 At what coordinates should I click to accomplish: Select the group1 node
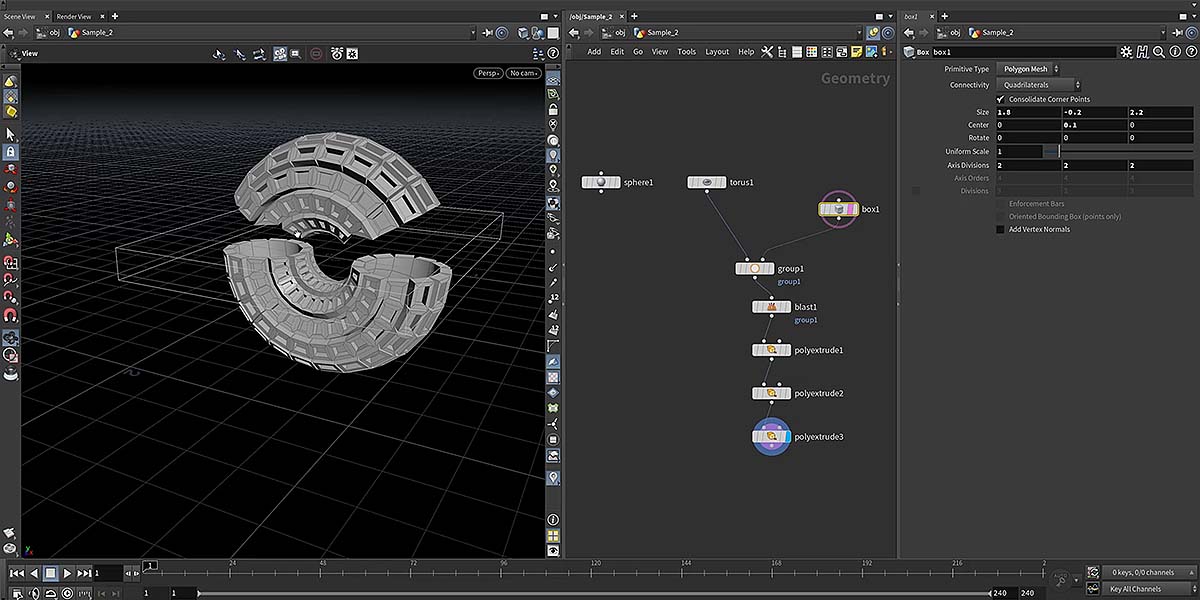755,268
